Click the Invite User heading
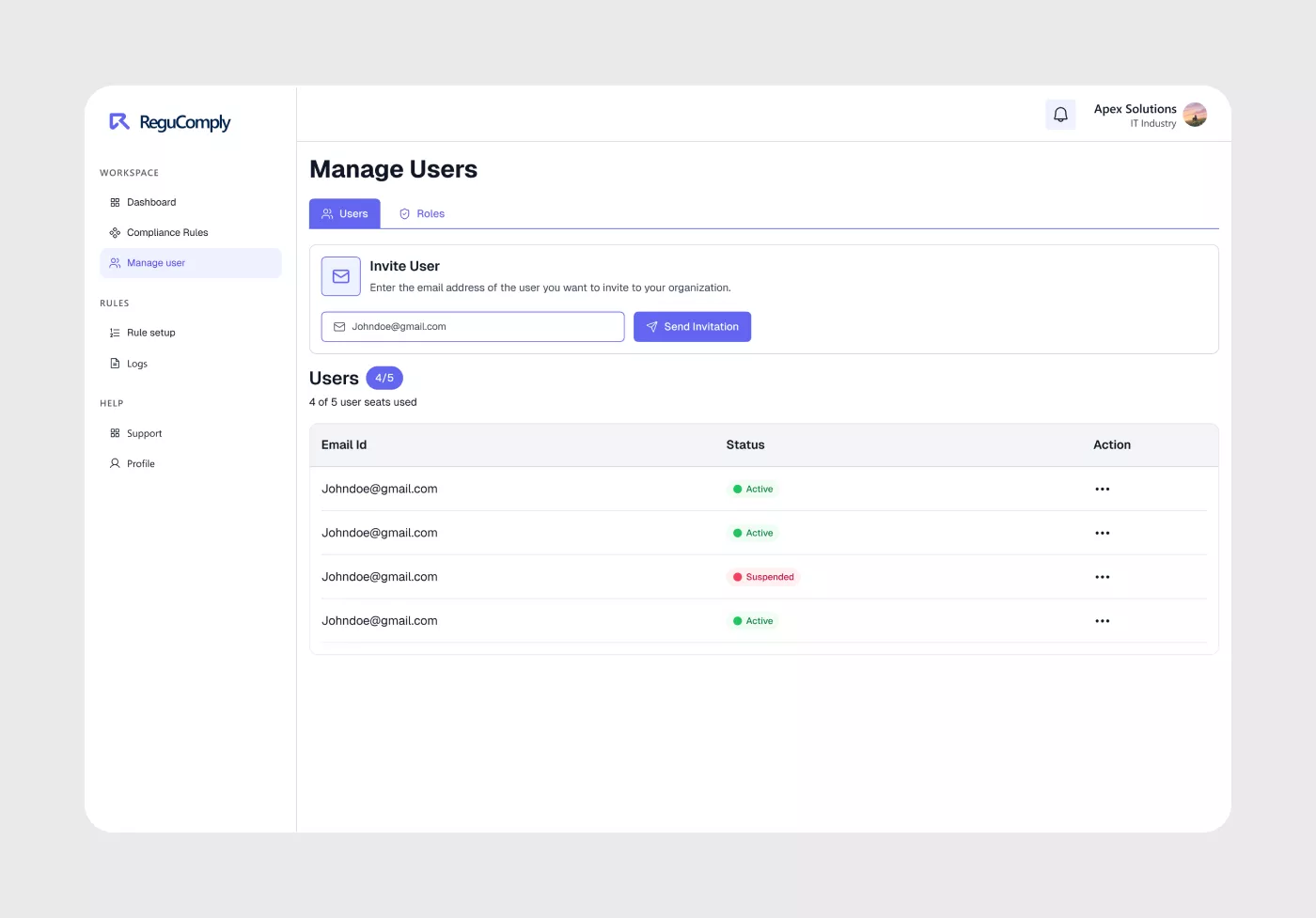Viewport: 1316px width, 918px height. [x=404, y=266]
